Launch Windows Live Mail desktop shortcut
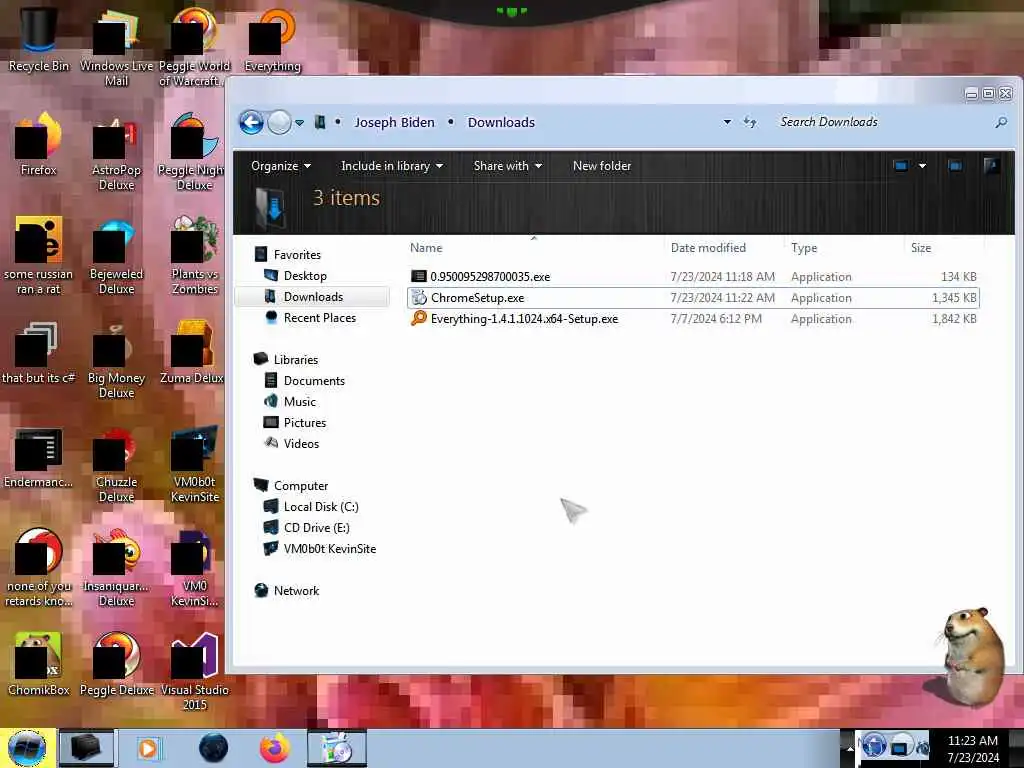This screenshot has width=1024, height=768. 116,46
